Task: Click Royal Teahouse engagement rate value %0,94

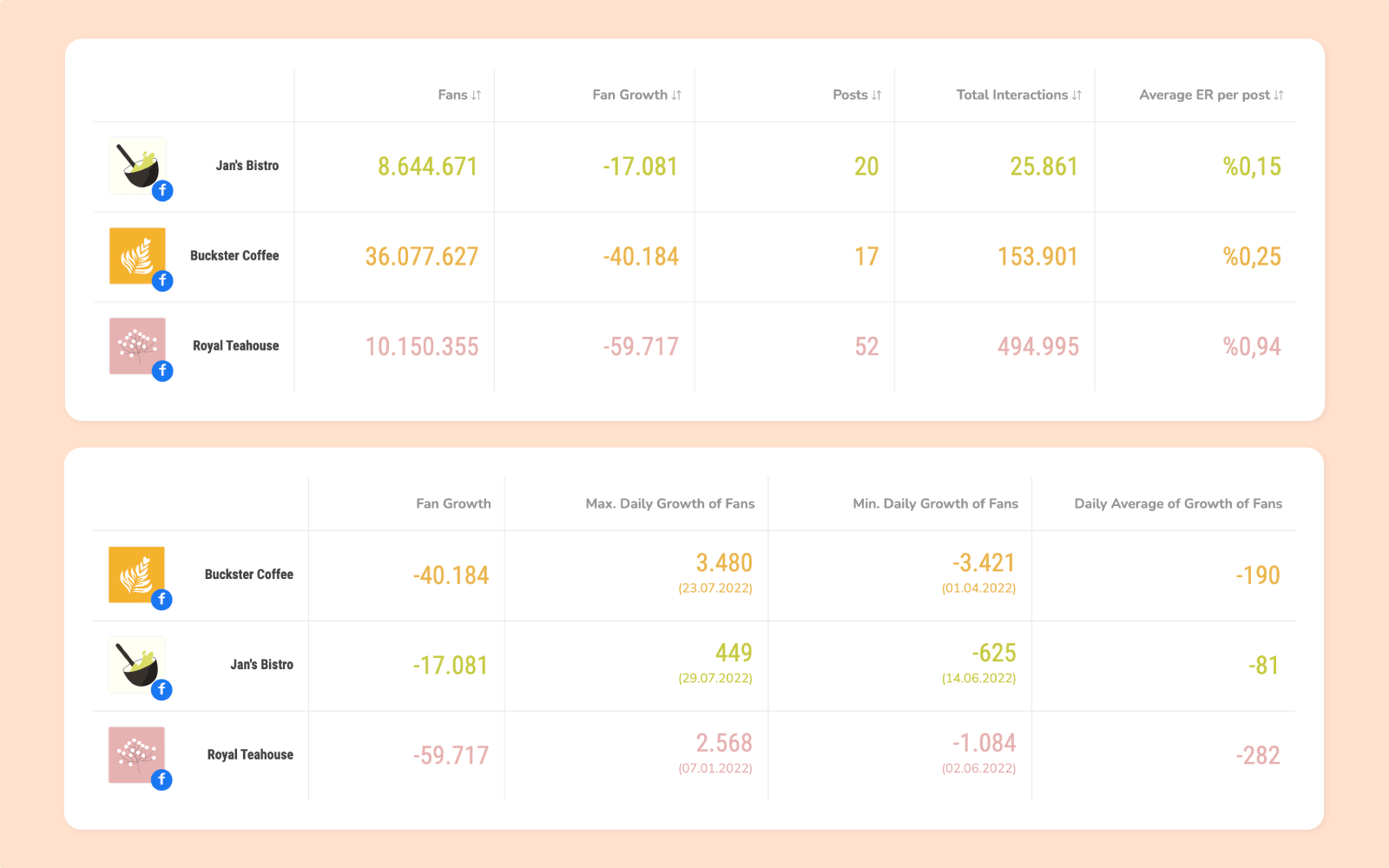Action: click(x=1253, y=345)
